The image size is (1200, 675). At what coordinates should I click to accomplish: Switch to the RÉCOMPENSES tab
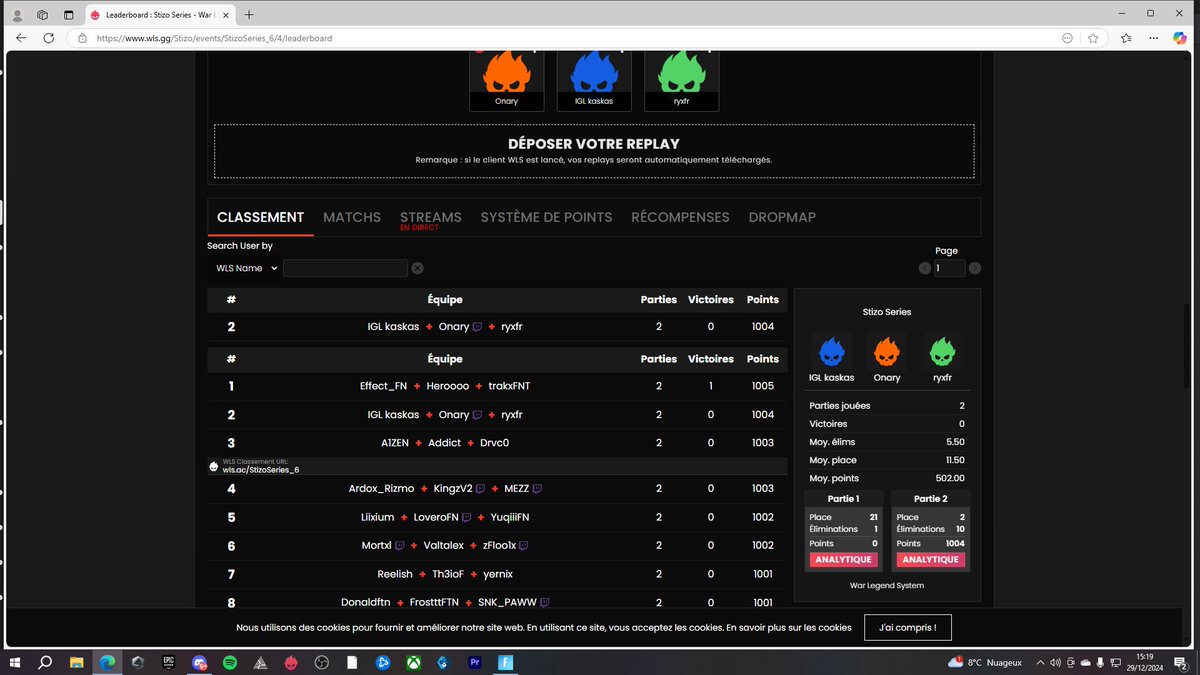coord(680,217)
